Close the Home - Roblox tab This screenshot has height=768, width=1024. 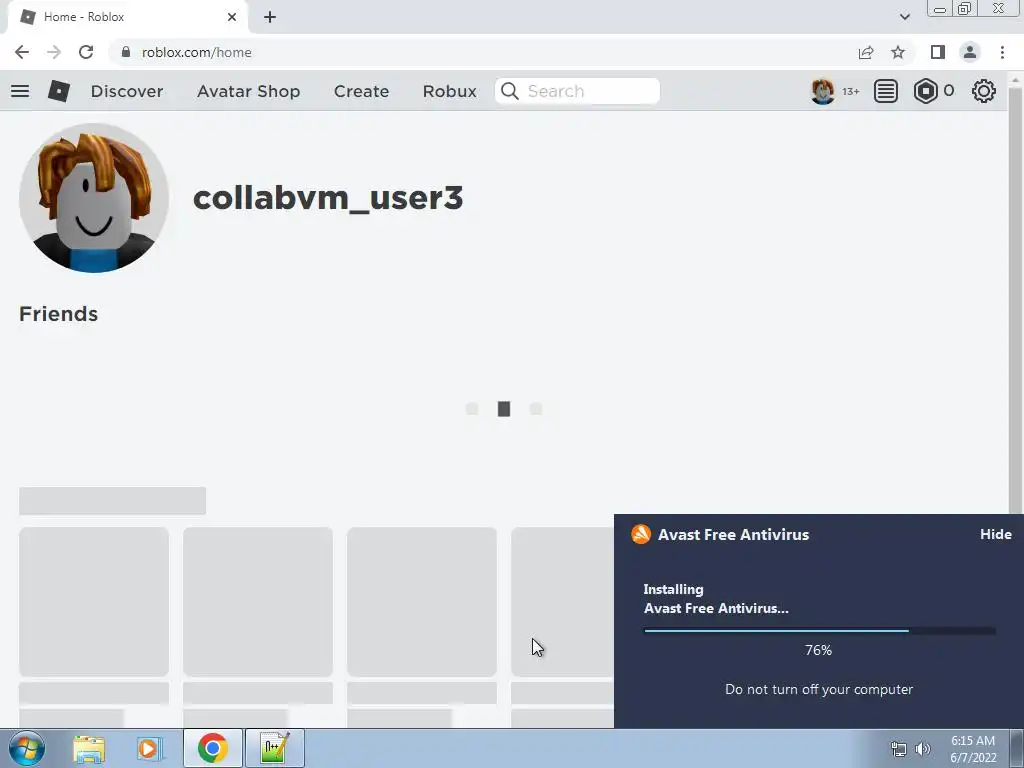point(232,17)
